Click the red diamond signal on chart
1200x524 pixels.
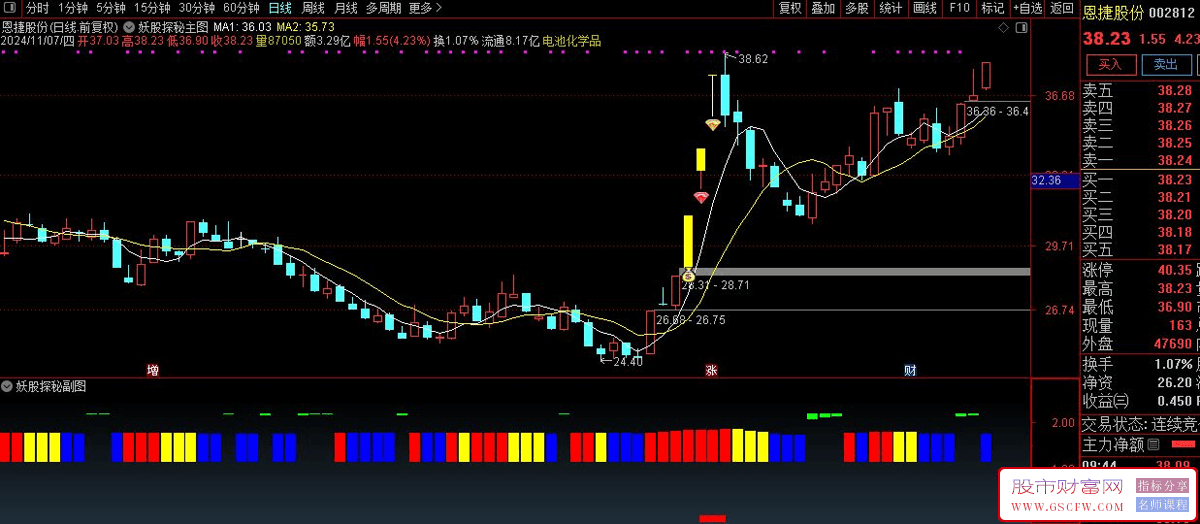[x=701, y=196]
